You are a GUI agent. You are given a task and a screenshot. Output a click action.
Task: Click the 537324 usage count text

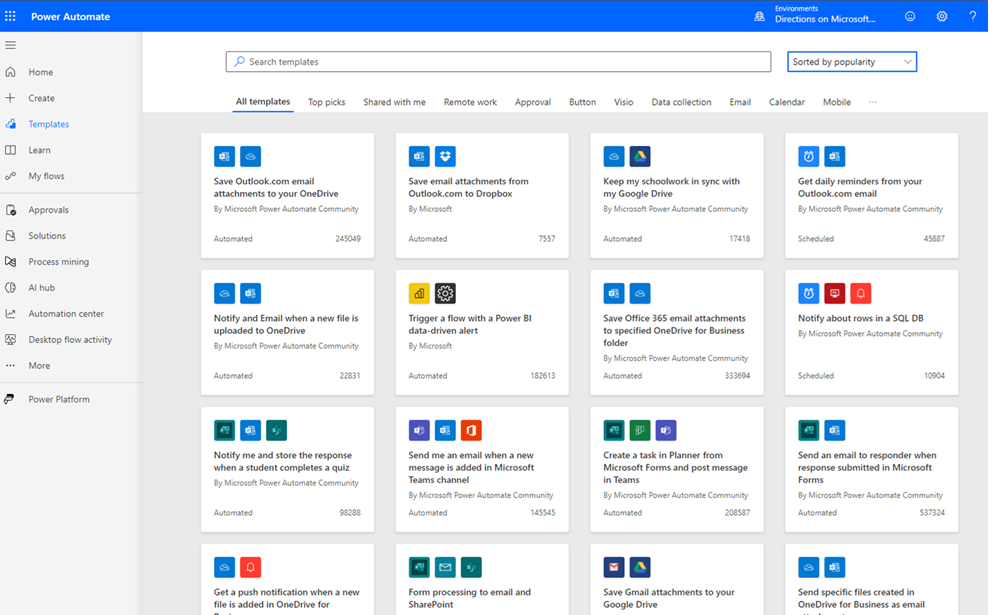[x=932, y=513]
